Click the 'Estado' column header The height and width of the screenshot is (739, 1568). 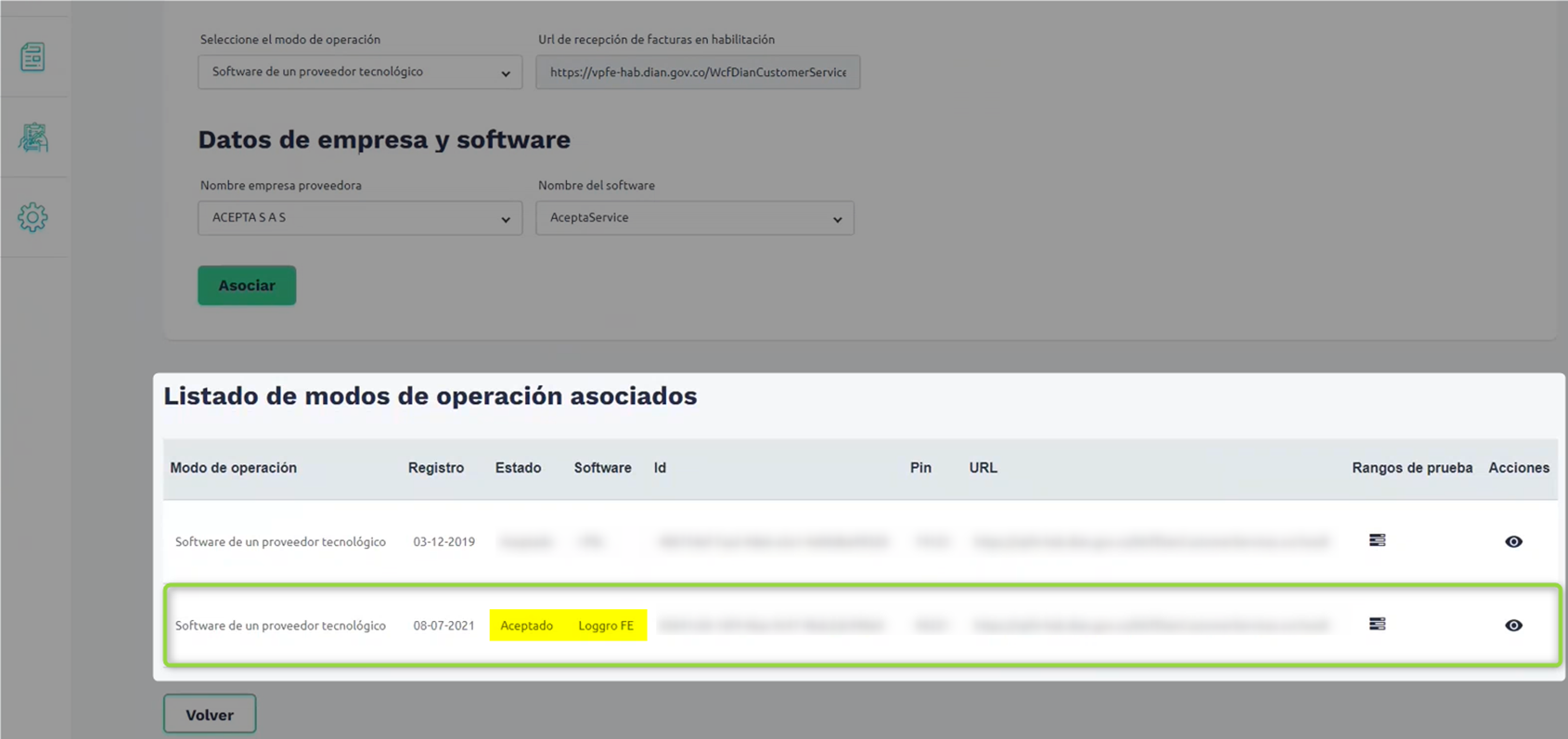pos(518,468)
